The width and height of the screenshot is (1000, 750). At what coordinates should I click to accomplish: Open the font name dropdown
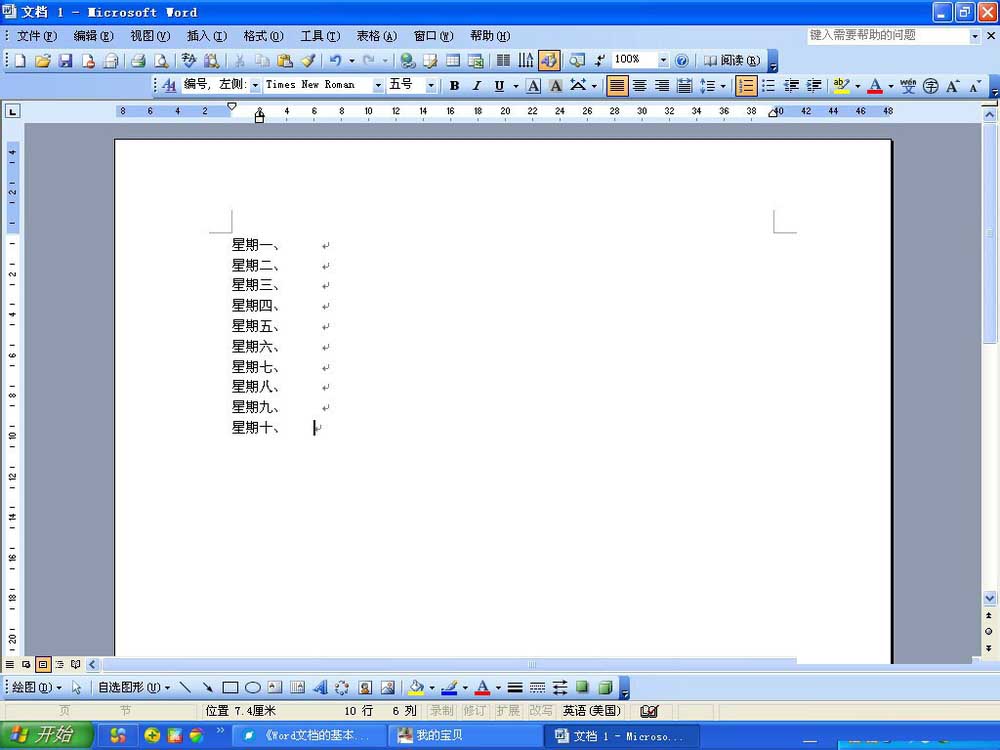[x=378, y=85]
